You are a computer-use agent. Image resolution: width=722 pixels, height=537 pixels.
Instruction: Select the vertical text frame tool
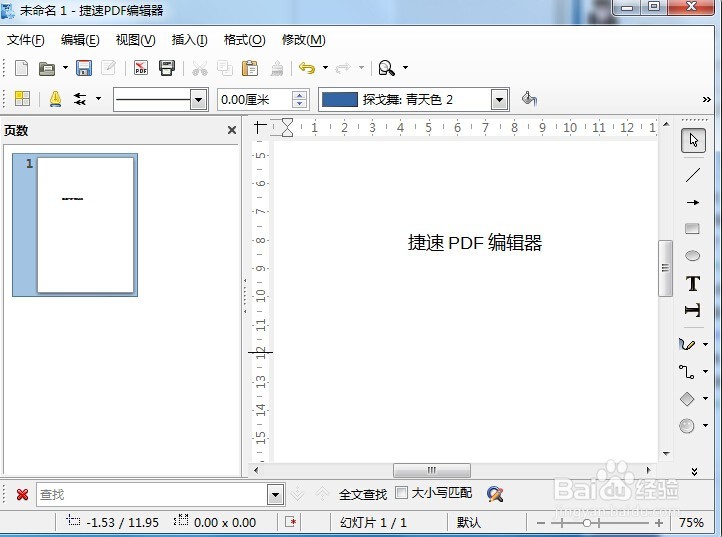[x=693, y=310]
